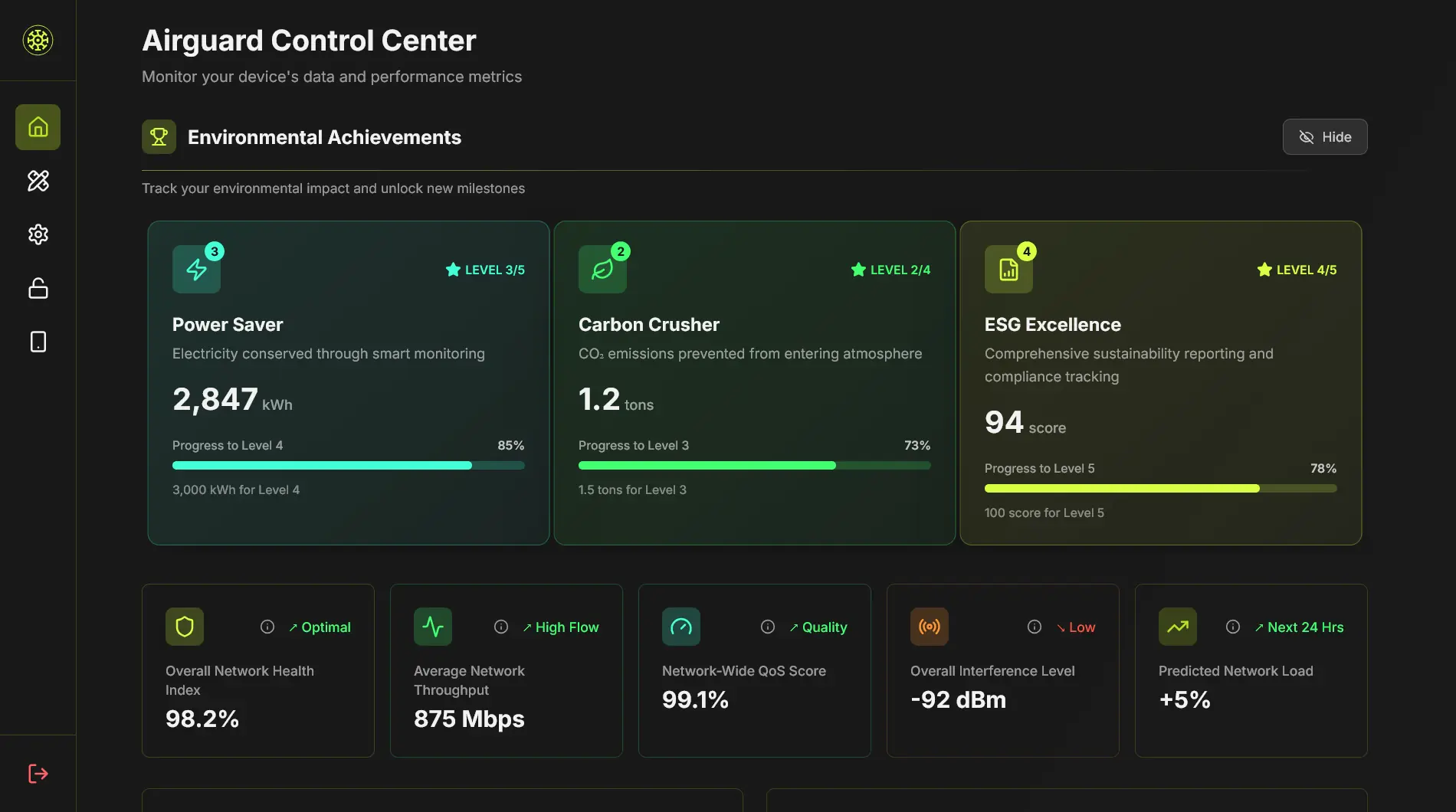
Task: Click the Power Saver lightning bolt badge
Action: [x=196, y=269]
